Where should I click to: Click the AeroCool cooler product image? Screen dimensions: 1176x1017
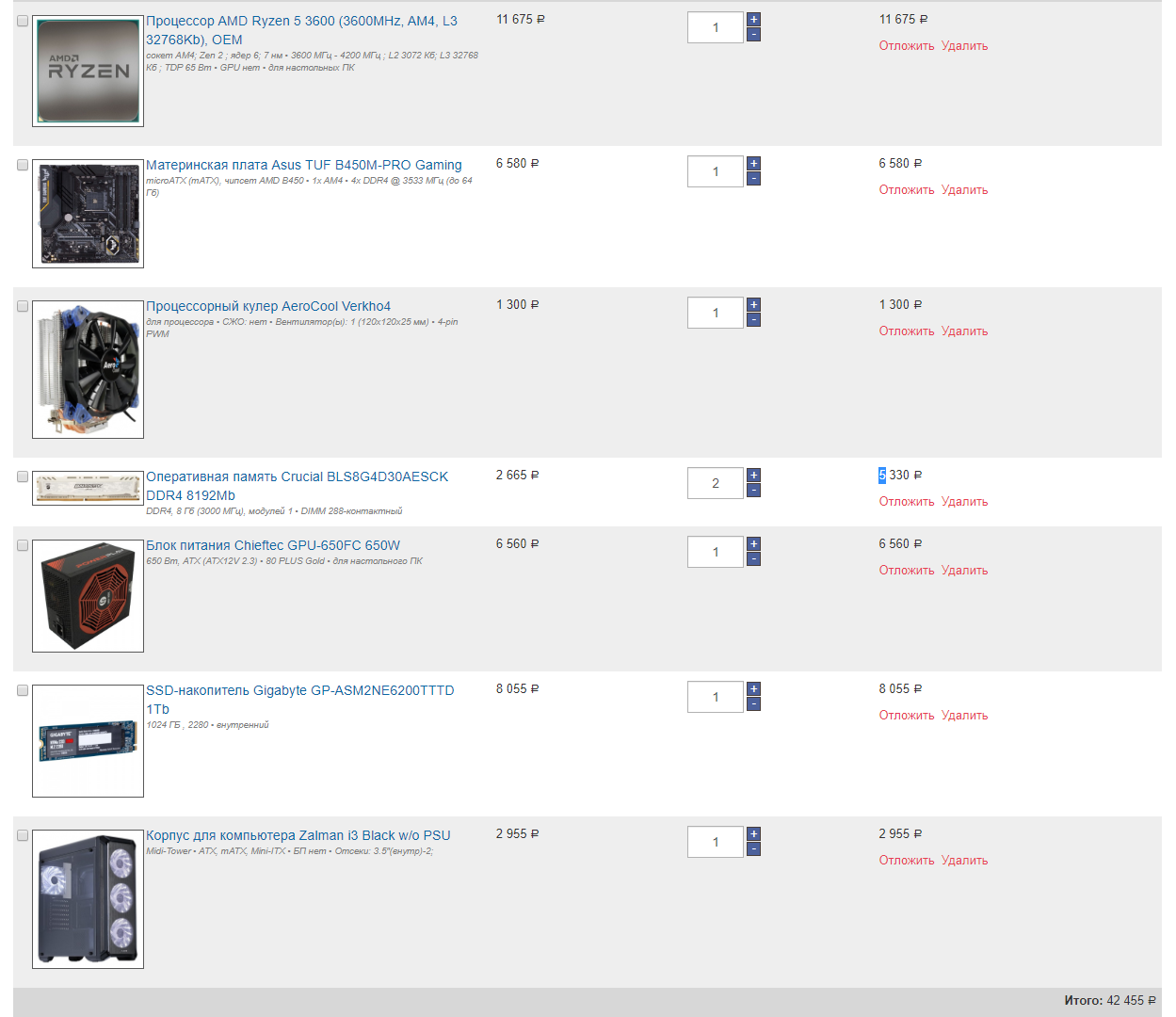88,370
